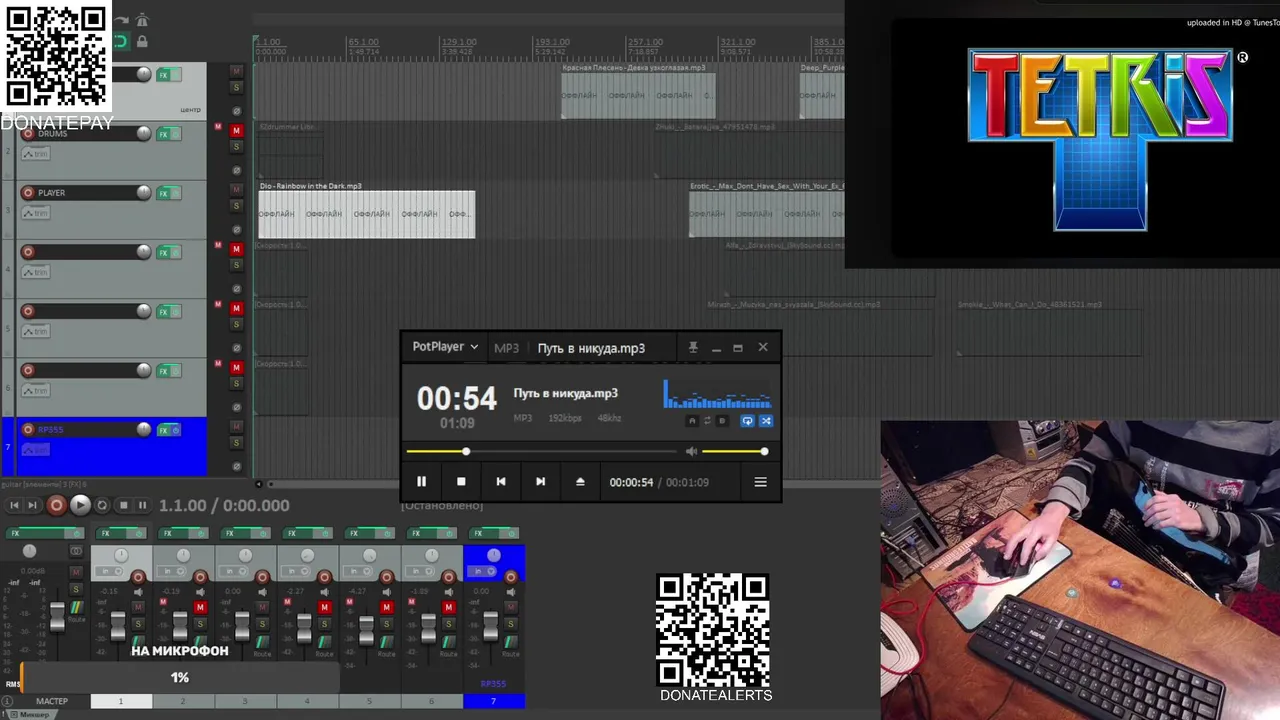Solo the DRUMS track

[237, 147]
